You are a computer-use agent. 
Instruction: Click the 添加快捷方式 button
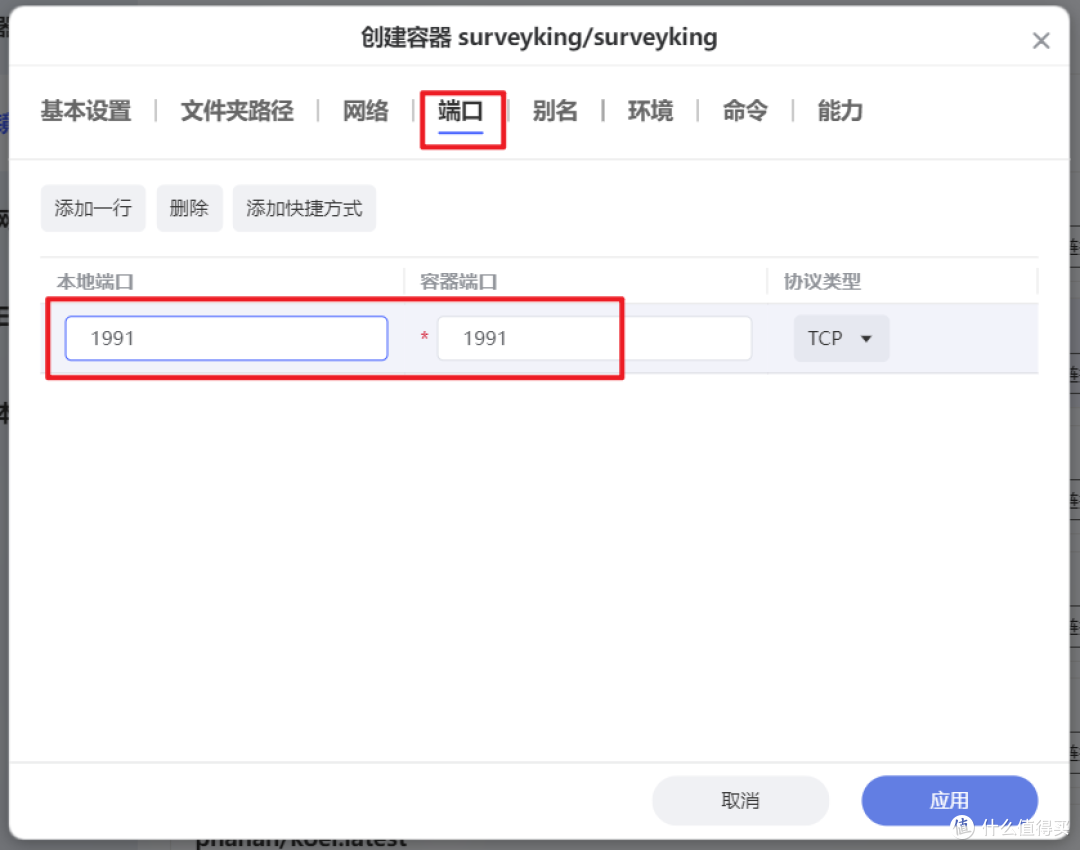(x=304, y=208)
